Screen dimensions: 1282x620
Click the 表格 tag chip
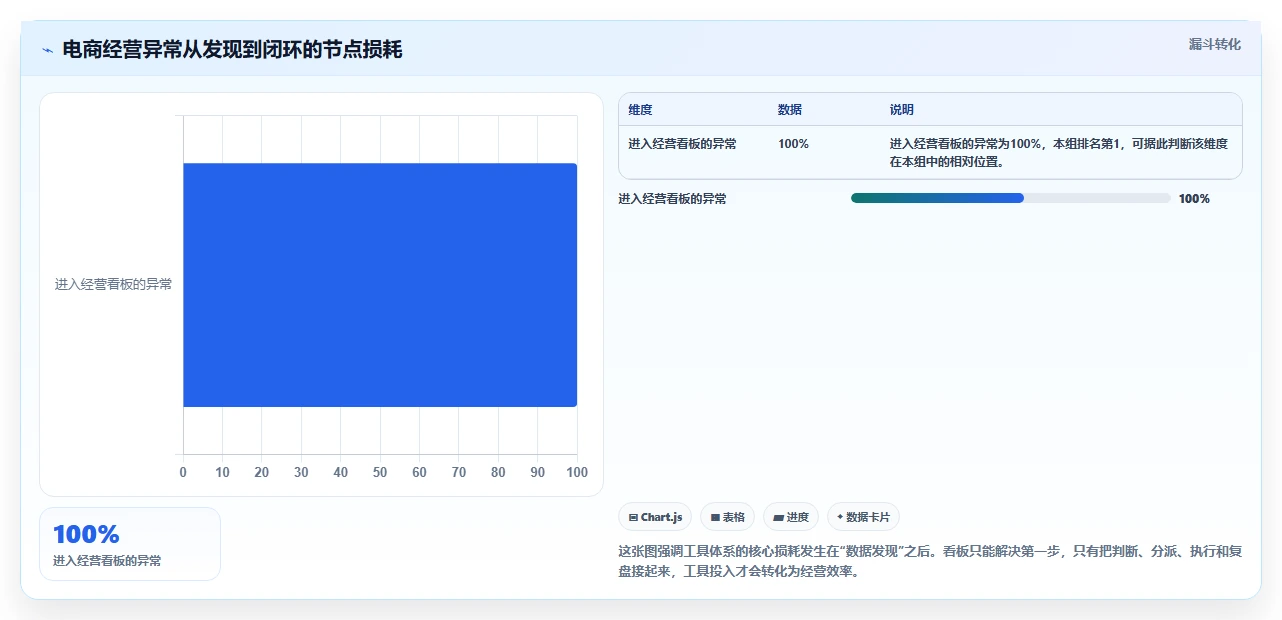(727, 517)
